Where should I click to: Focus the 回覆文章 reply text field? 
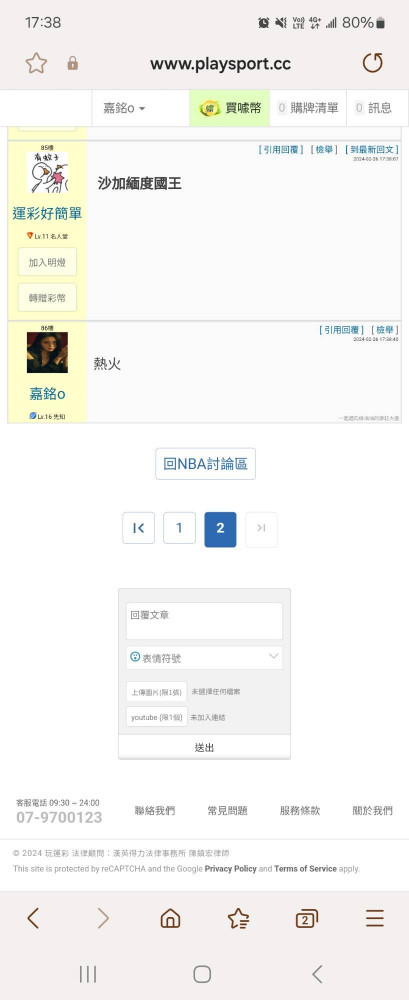204,621
